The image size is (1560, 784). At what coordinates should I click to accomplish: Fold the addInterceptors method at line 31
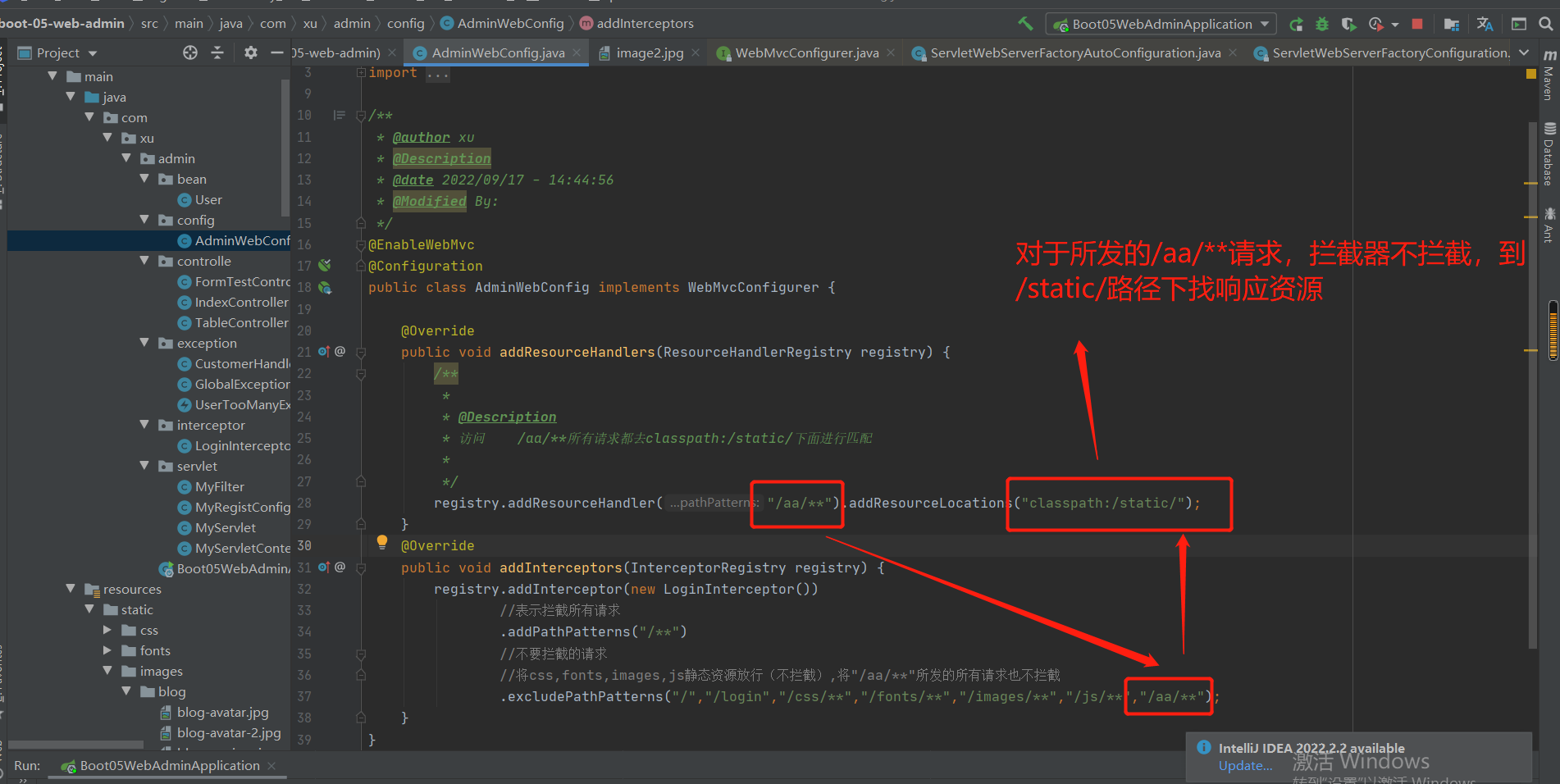coord(361,567)
